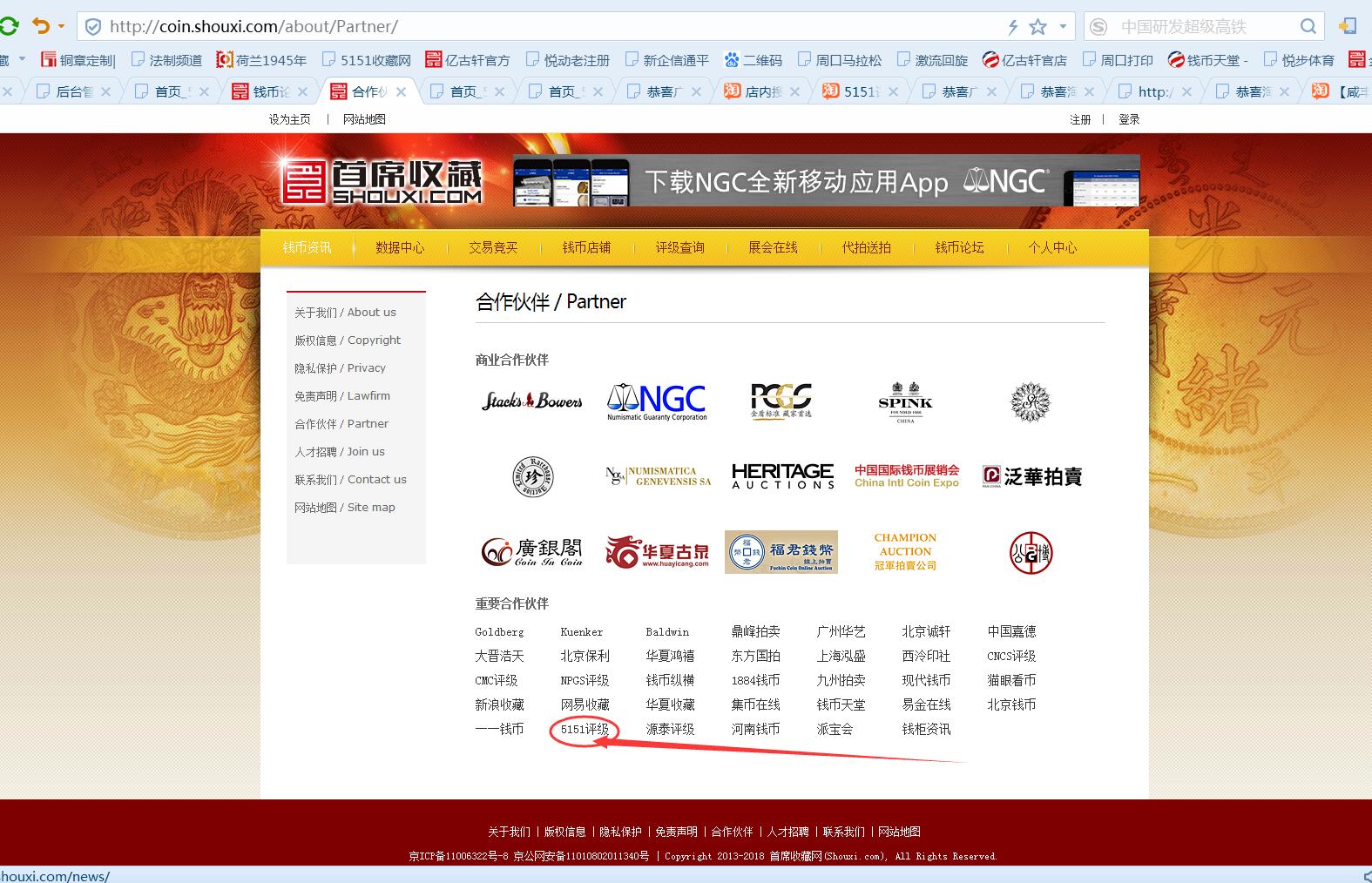Click the PCGS partner logo
The width and height of the screenshot is (1372, 883).
click(x=781, y=401)
